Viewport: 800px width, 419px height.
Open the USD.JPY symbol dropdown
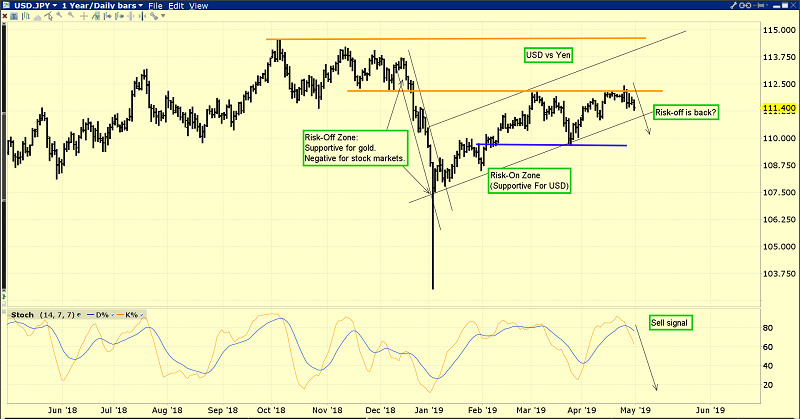[x=34, y=5]
